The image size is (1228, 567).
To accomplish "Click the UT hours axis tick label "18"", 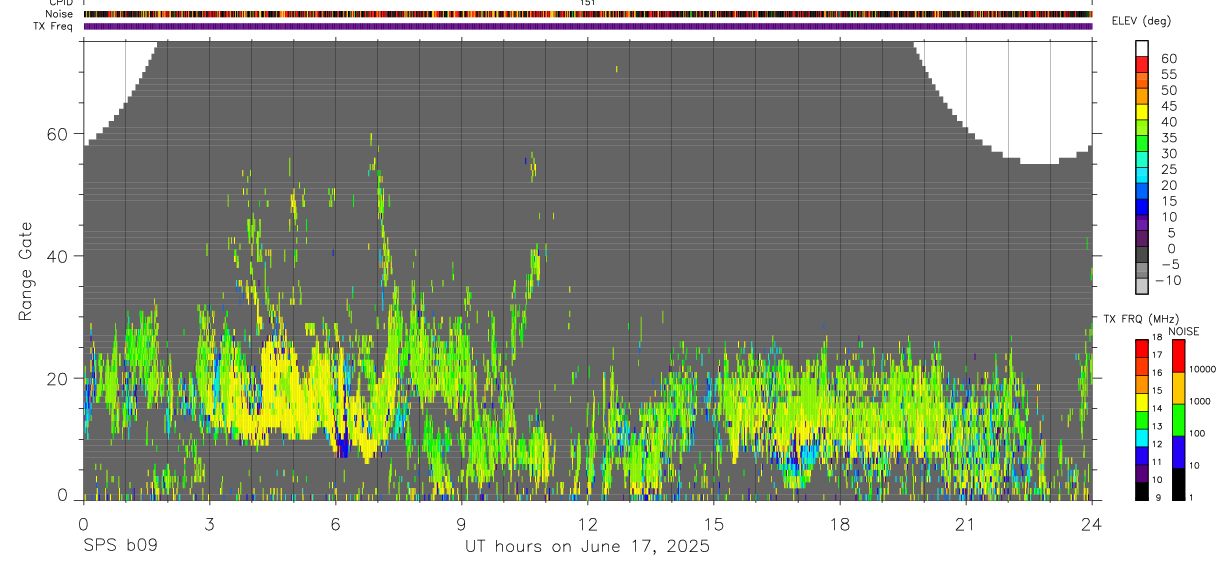I will pos(840,524).
